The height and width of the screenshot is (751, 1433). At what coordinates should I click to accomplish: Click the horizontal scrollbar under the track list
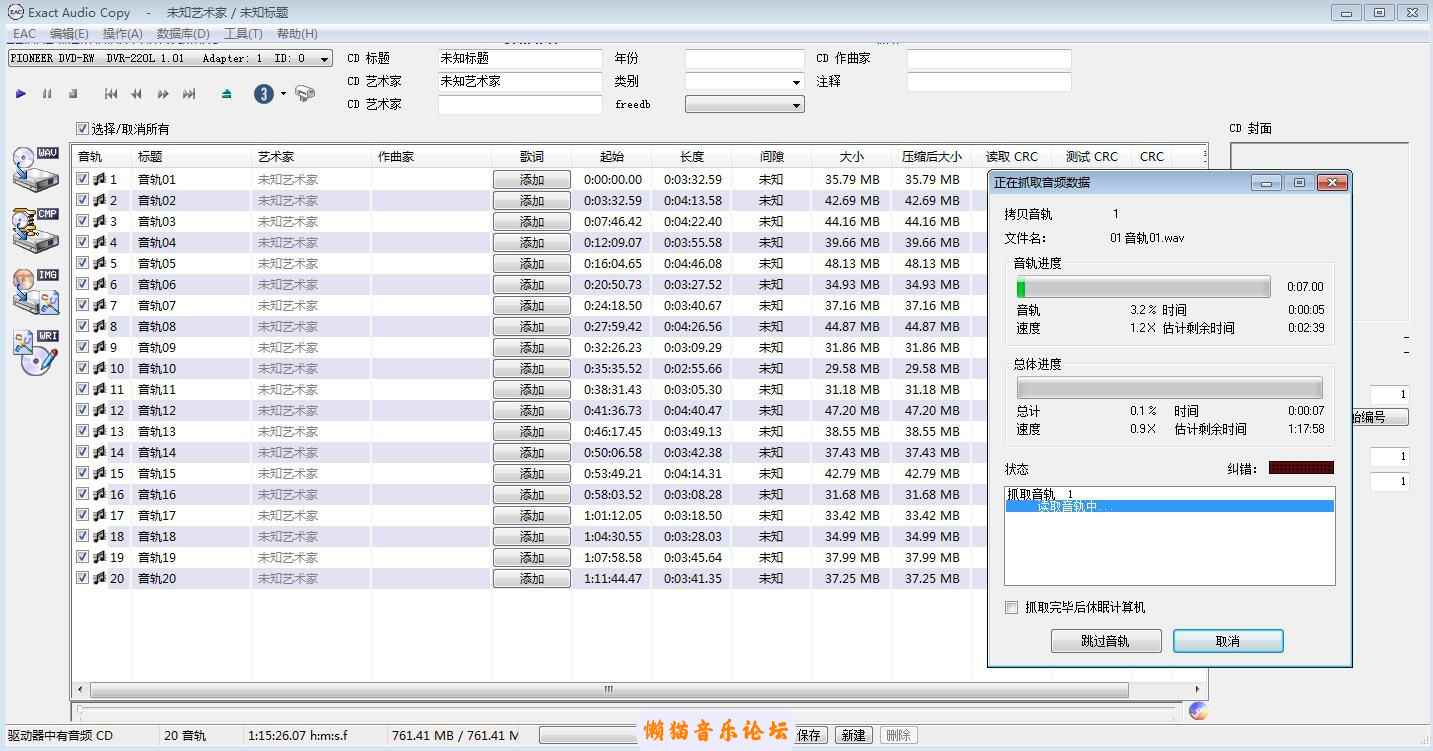pos(608,690)
